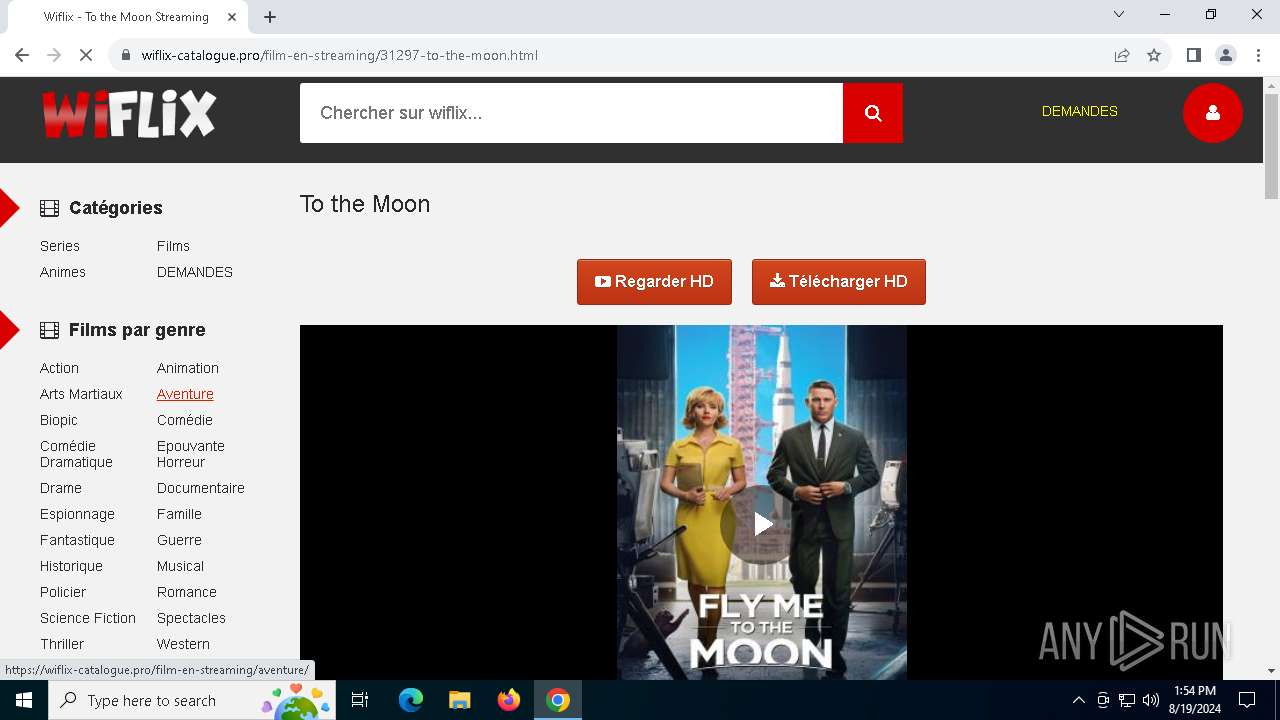Screen dimensions: 1280x720
Task: Browse the Epouvante Horreur genre
Action: click(x=191, y=454)
